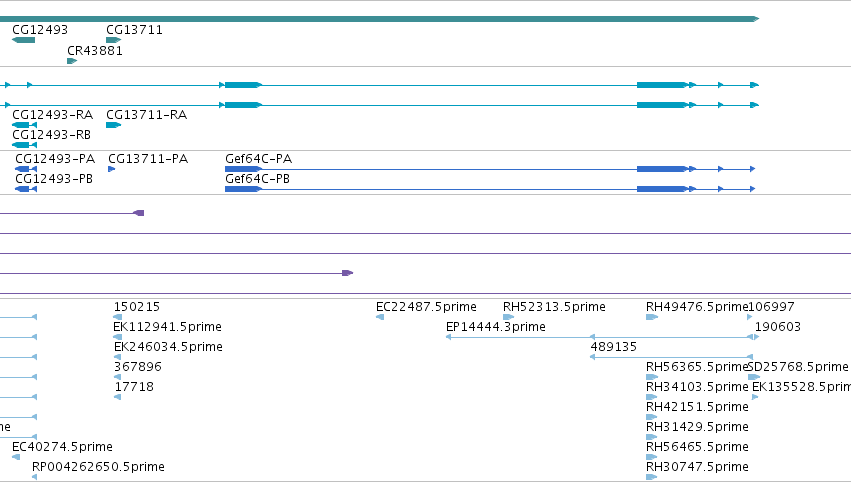This screenshot has width=851, height=482.
Task: Click the CG13711-RA transcript glyph
Action: click(x=113, y=125)
